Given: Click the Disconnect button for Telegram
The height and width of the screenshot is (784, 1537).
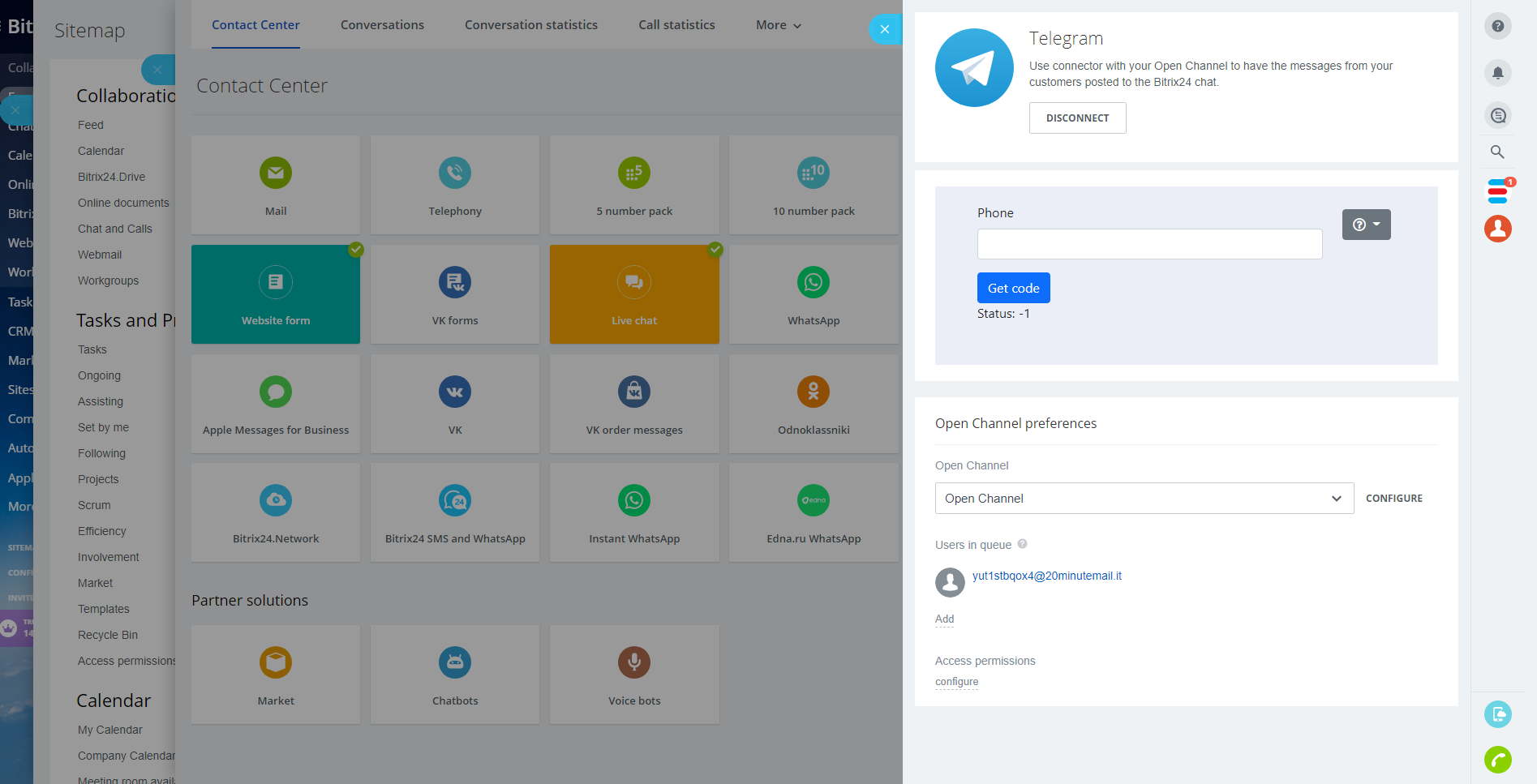Looking at the screenshot, I should click(1077, 118).
